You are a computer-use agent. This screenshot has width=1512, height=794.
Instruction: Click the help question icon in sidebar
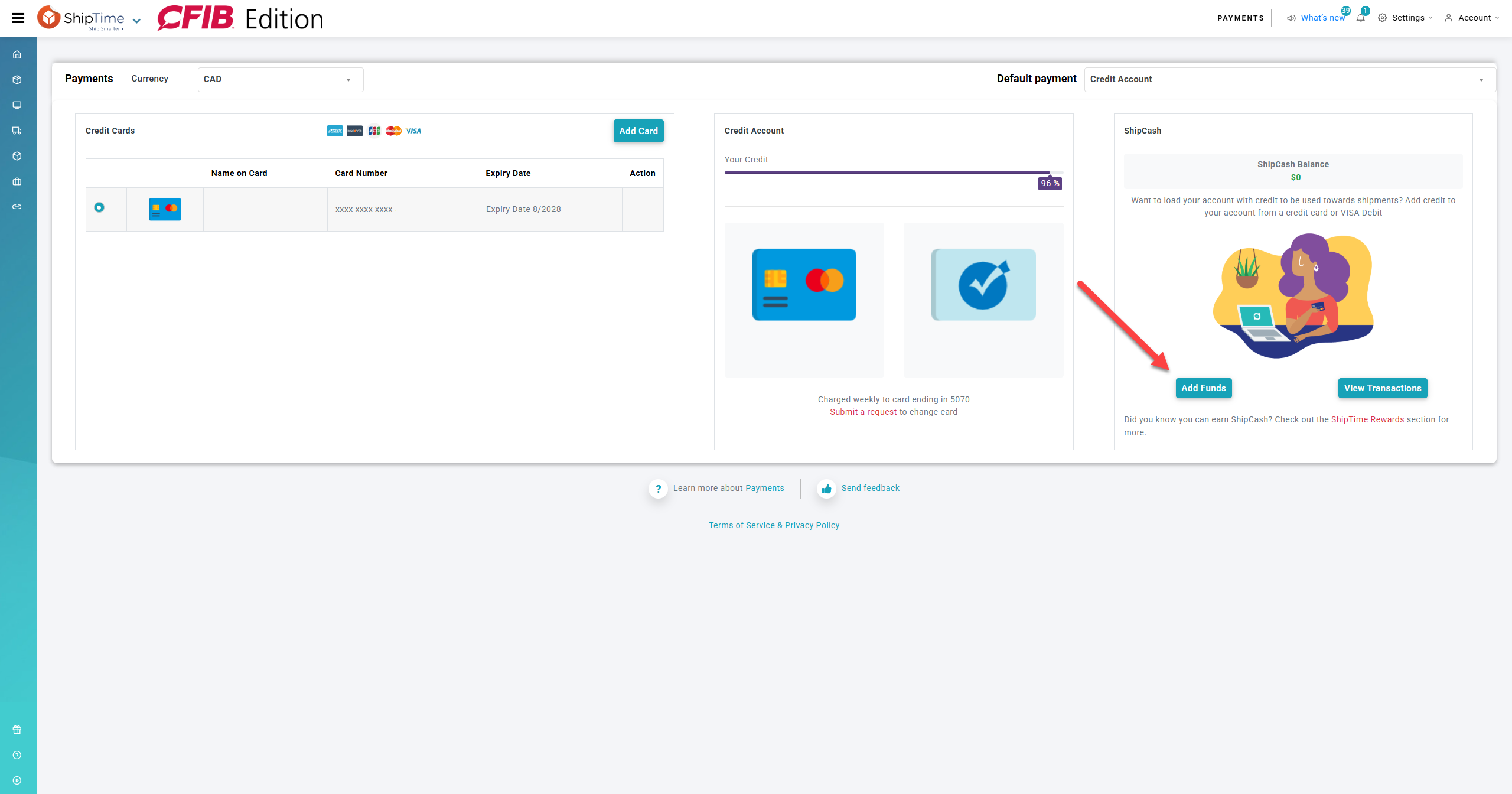17,755
